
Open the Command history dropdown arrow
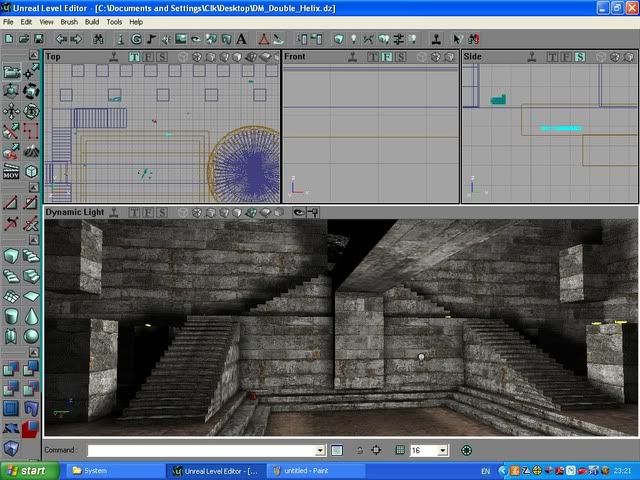[x=320, y=451]
